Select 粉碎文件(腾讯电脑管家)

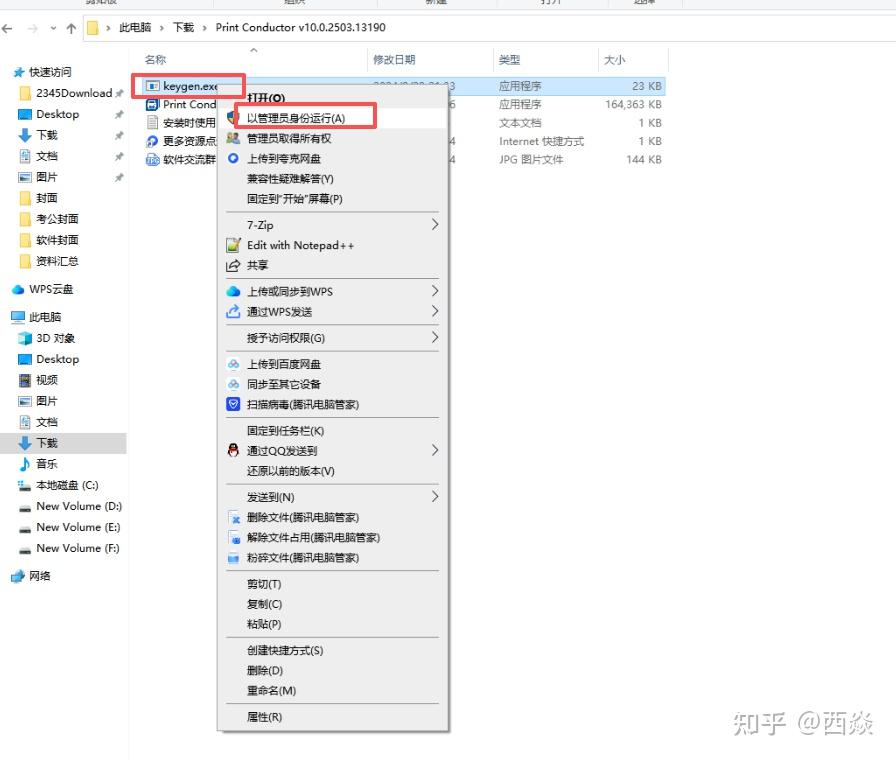coord(303,558)
